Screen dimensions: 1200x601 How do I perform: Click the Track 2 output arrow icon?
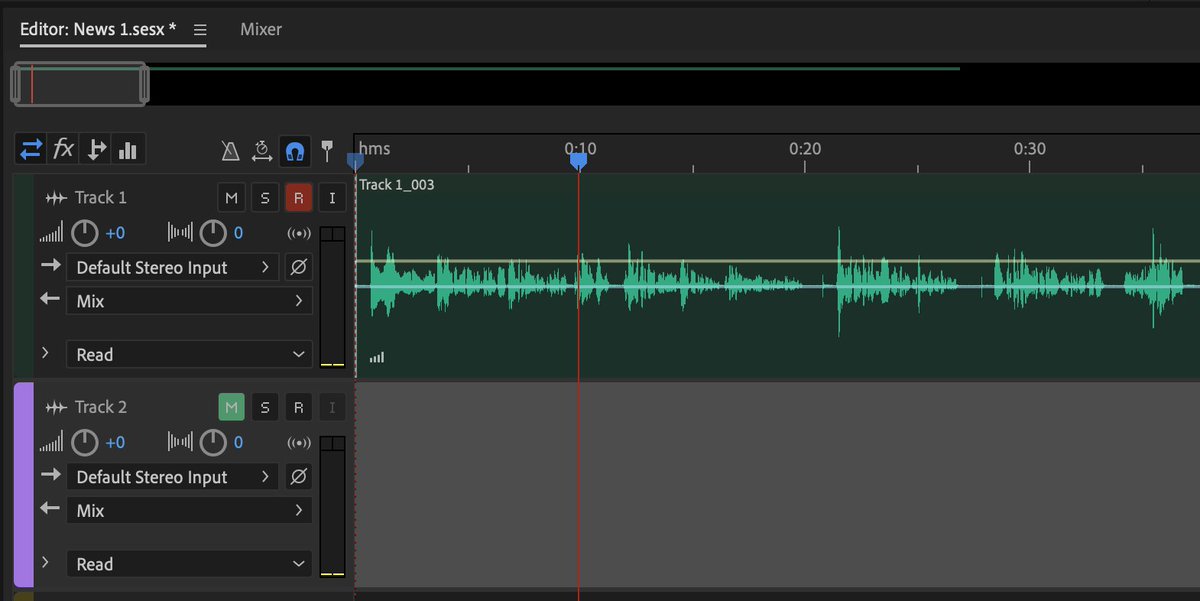[x=50, y=509]
